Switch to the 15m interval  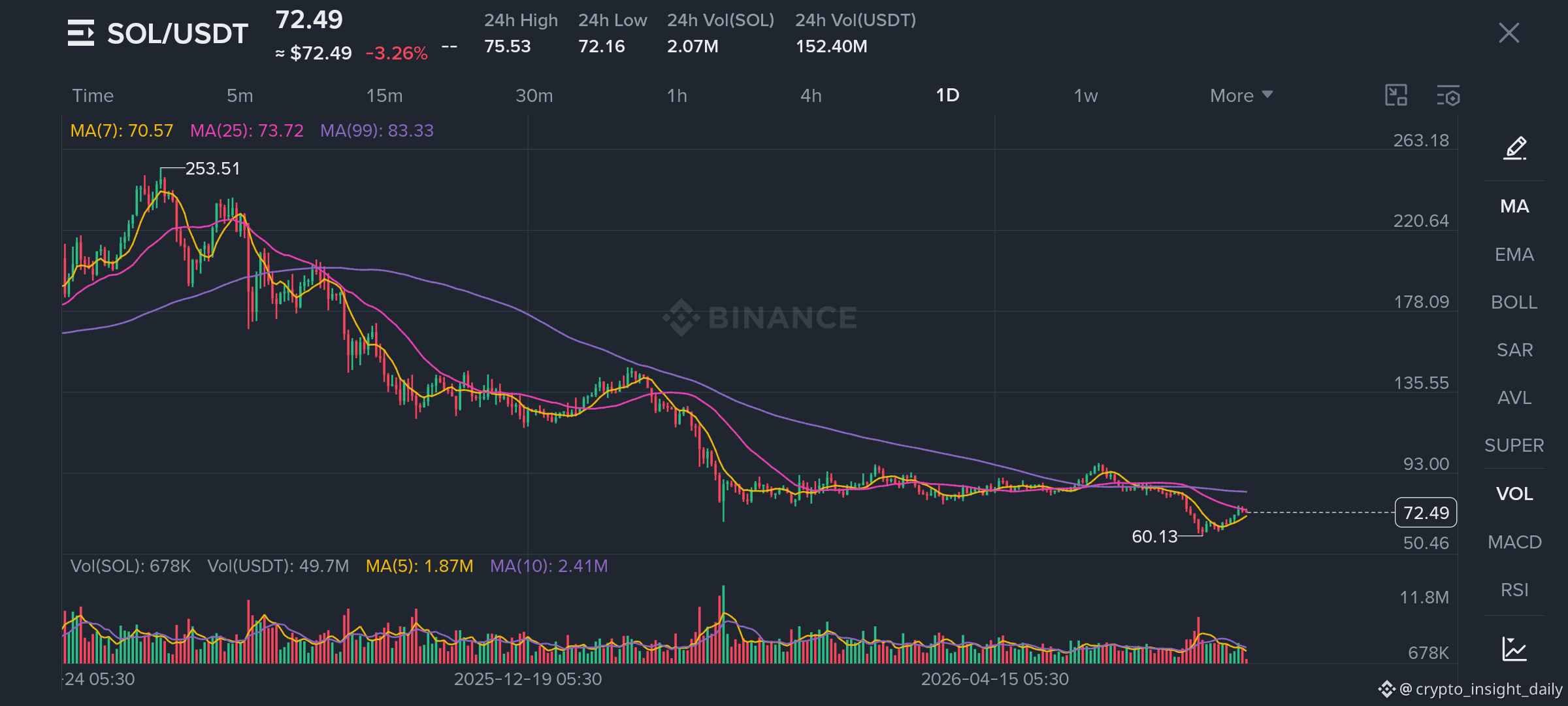[x=384, y=95]
